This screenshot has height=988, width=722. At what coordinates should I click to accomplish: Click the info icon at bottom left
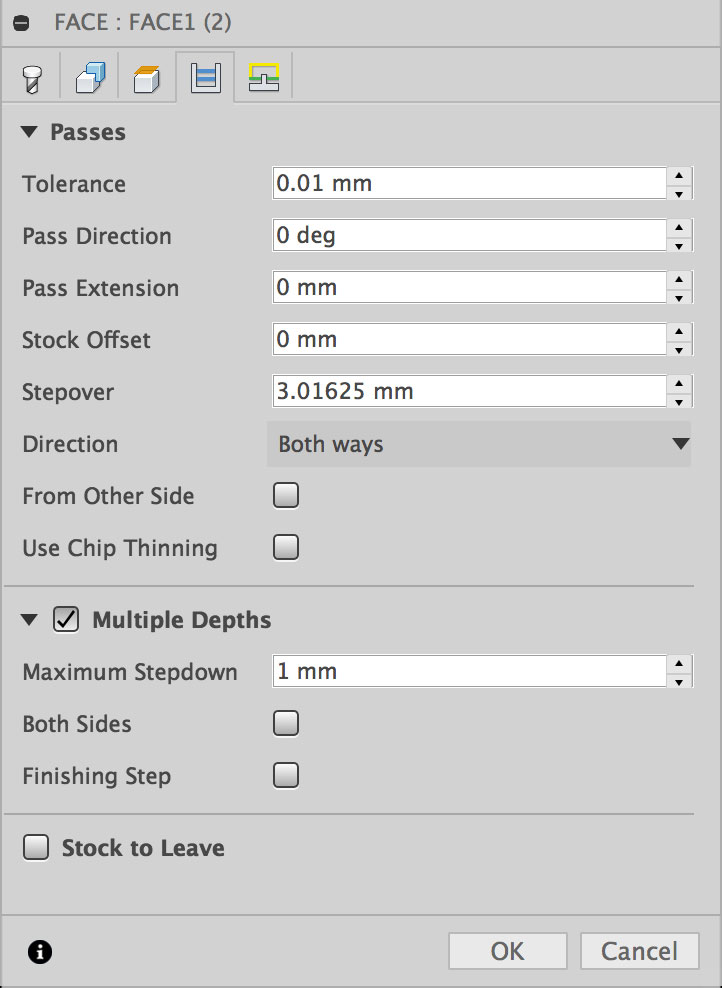coord(40,952)
